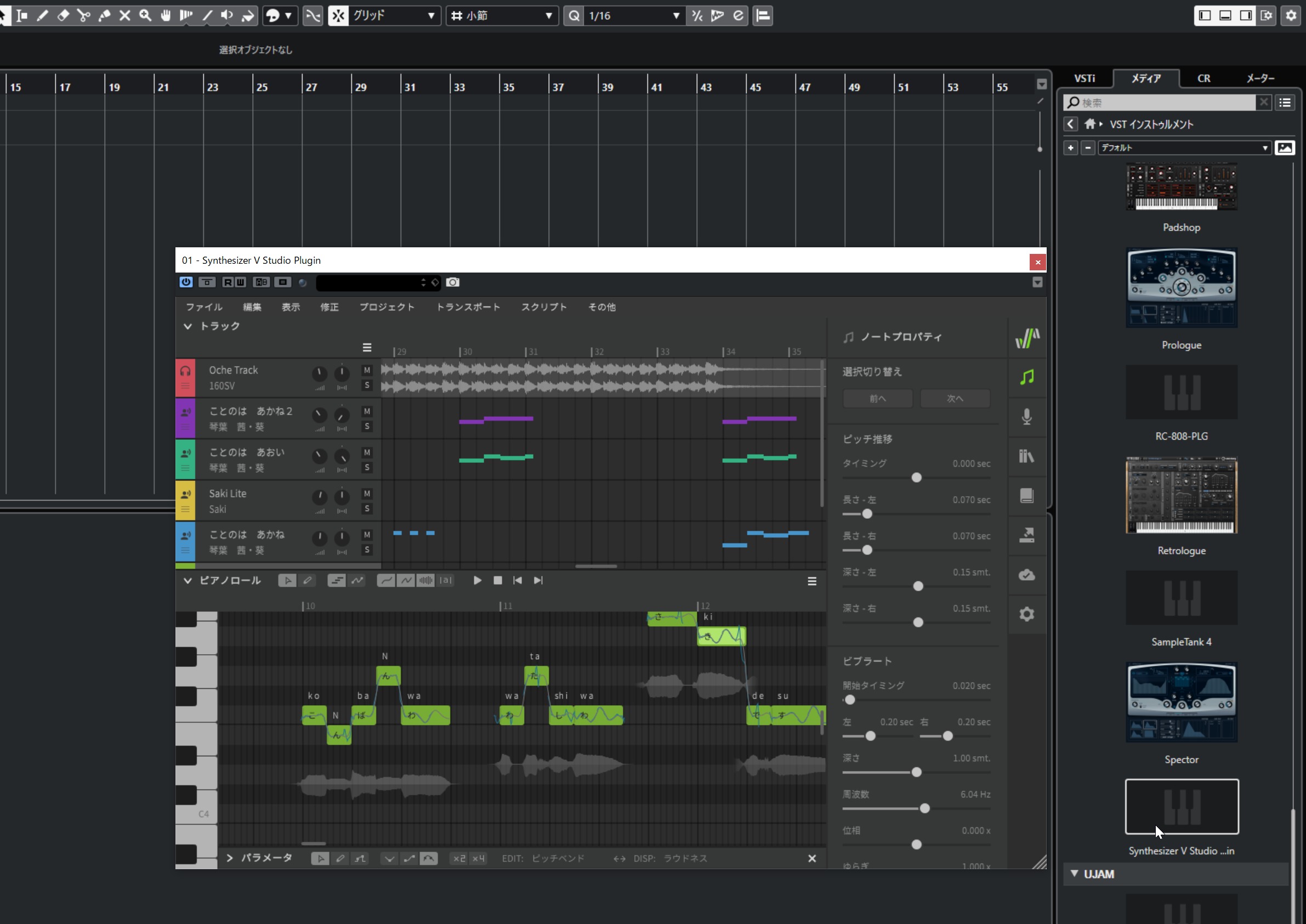Select the Scissors split tool

point(84,15)
